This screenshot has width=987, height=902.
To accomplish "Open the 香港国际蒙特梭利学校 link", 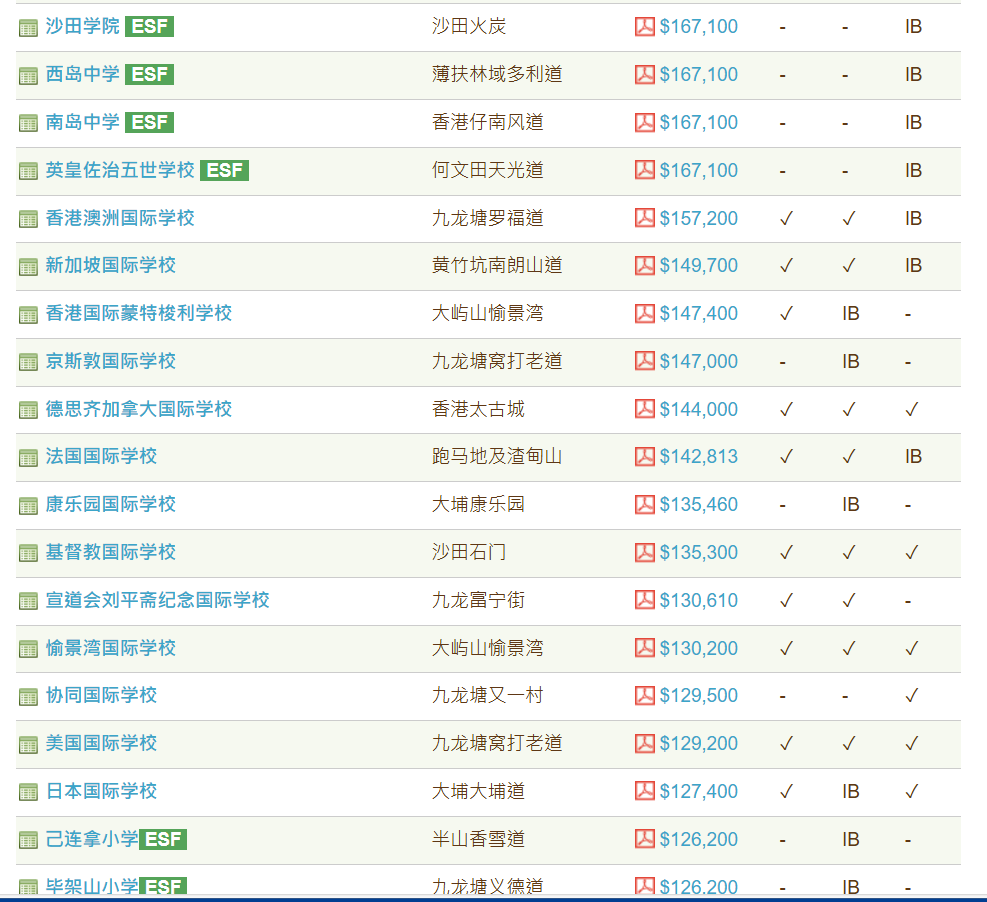I will [x=138, y=313].
